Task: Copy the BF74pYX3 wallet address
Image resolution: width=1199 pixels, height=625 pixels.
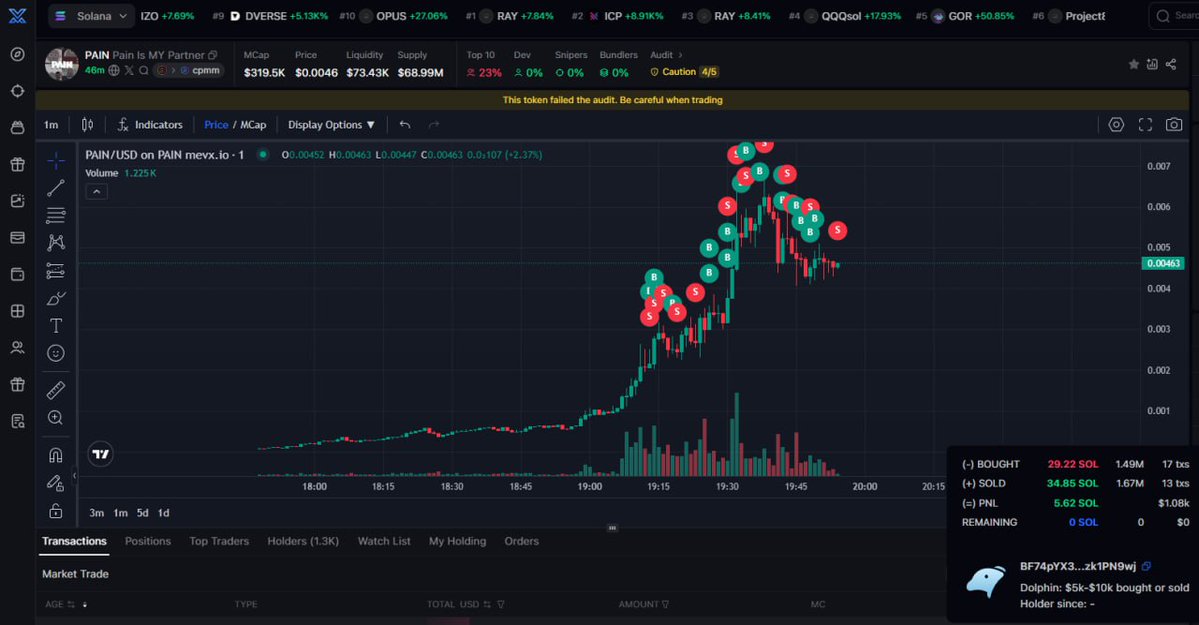Action: [1146, 566]
